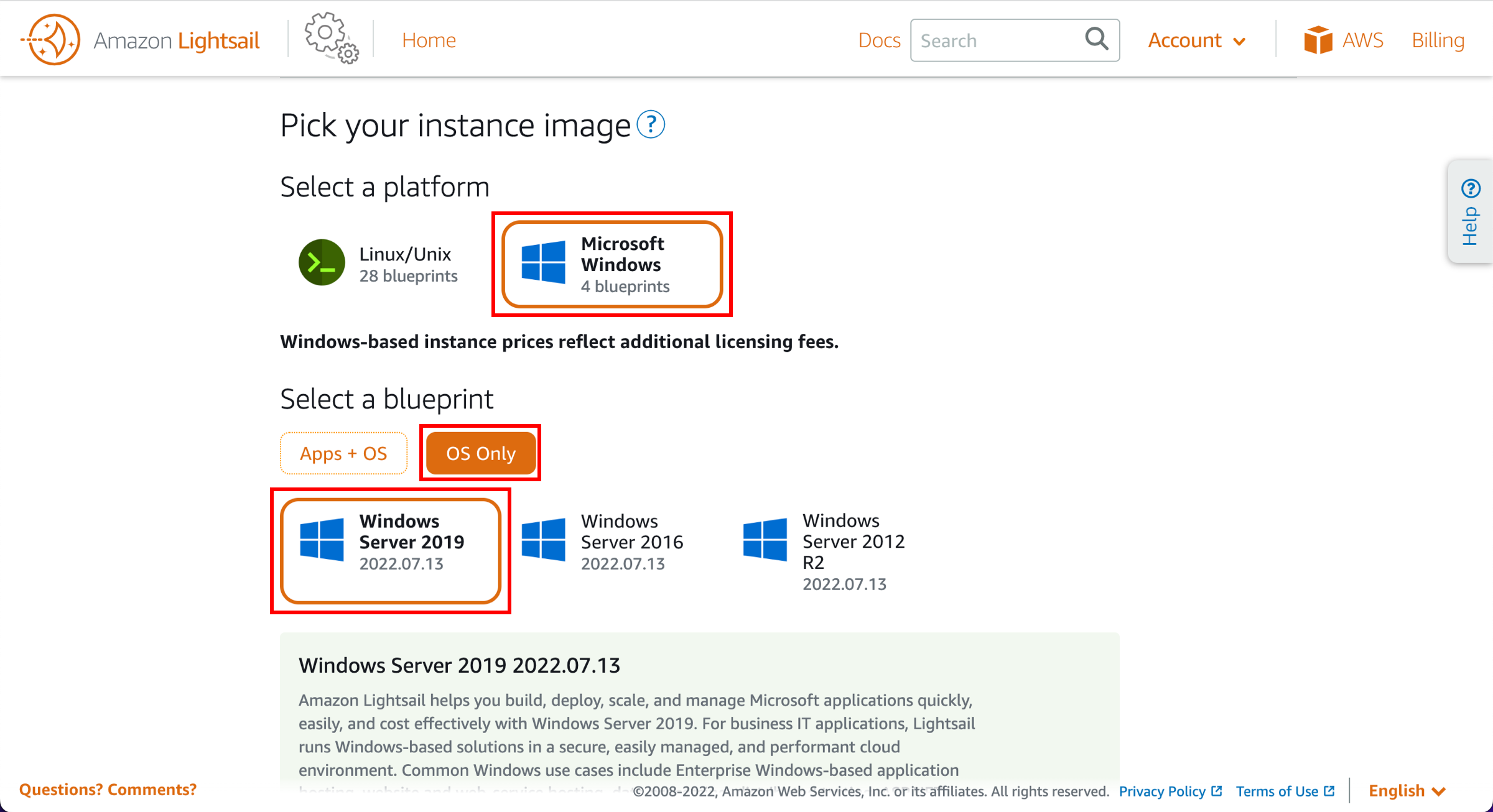This screenshot has width=1493, height=812.
Task: Open the settings gears icon
Action: pos(332,38)
